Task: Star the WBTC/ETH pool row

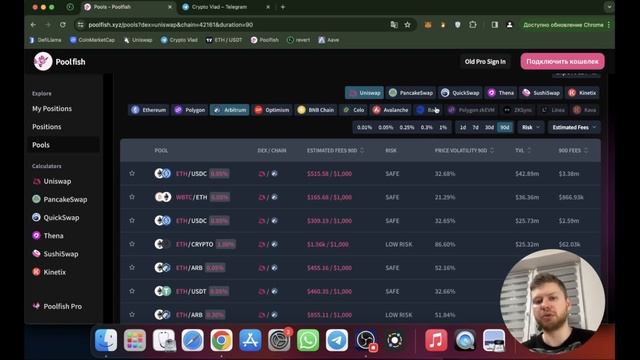Action: [x=132, y=197]
